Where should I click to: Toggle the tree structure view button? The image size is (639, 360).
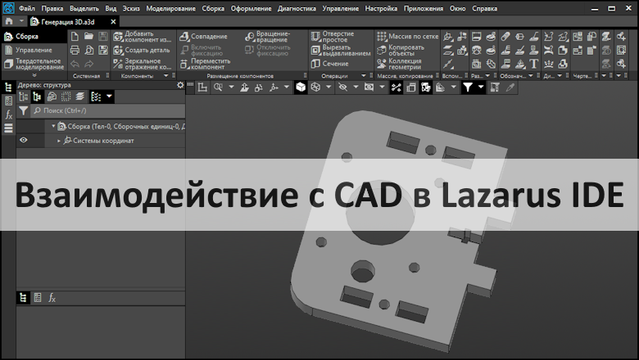point(37,97)
